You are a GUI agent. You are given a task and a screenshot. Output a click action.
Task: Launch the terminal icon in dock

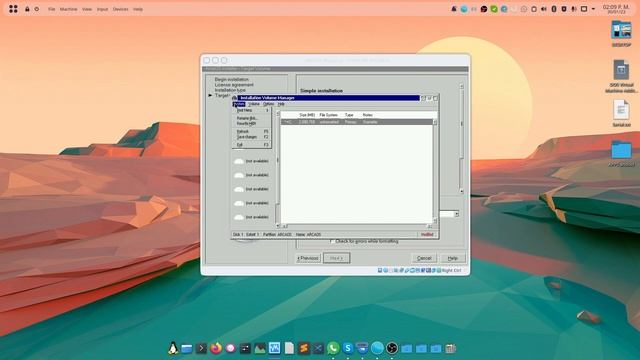click(201, 348)
